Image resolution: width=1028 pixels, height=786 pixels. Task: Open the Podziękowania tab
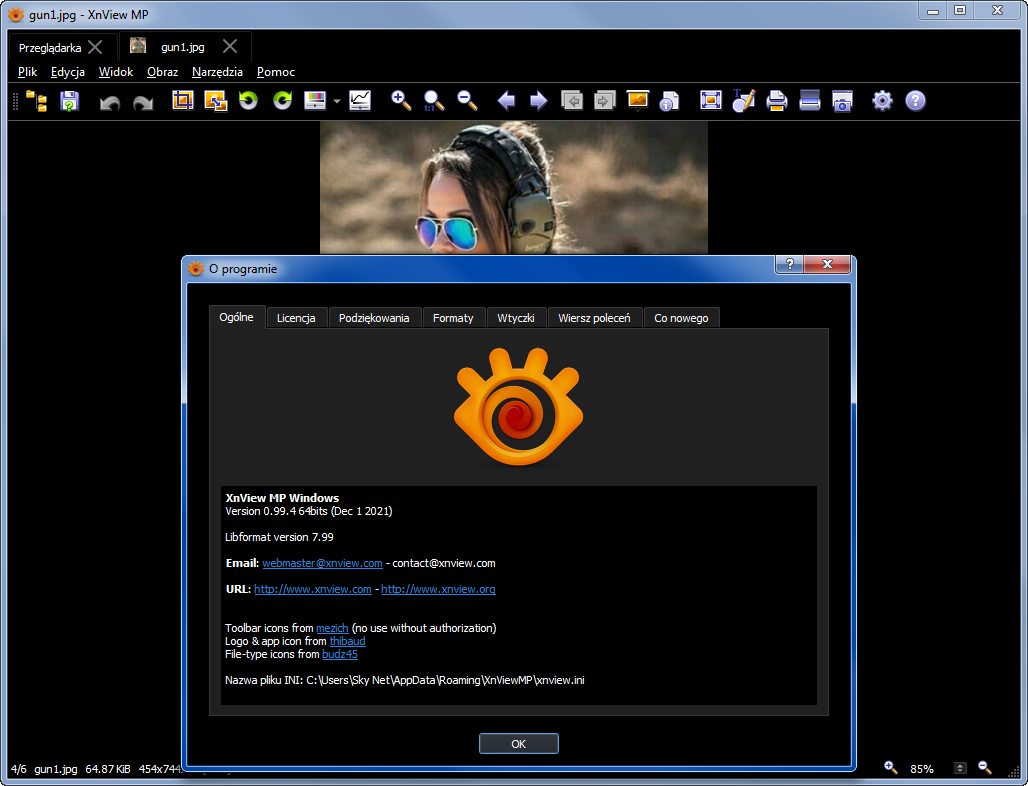pyautogui.click(x=374, y=318)
